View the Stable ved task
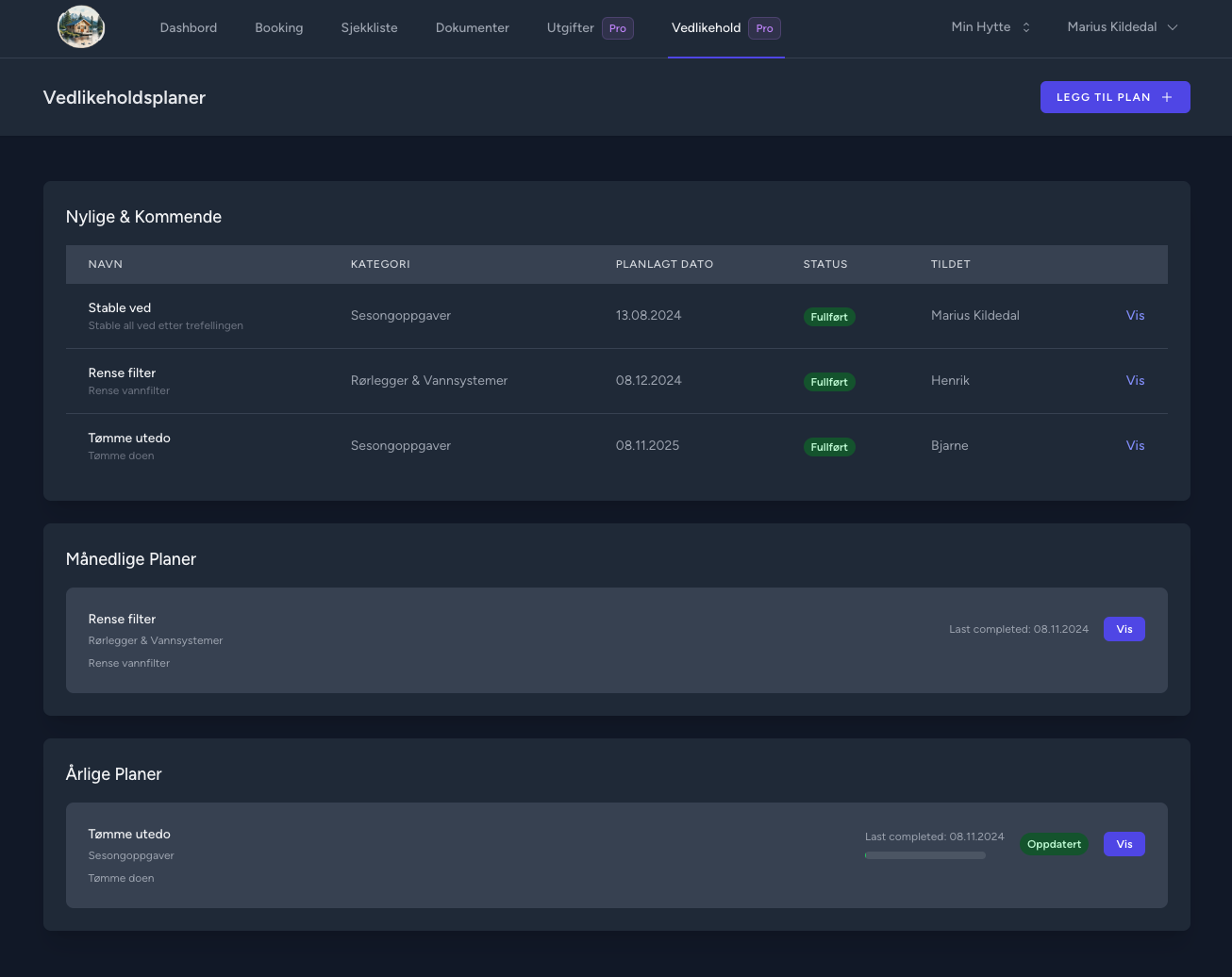 point(1135,316)
